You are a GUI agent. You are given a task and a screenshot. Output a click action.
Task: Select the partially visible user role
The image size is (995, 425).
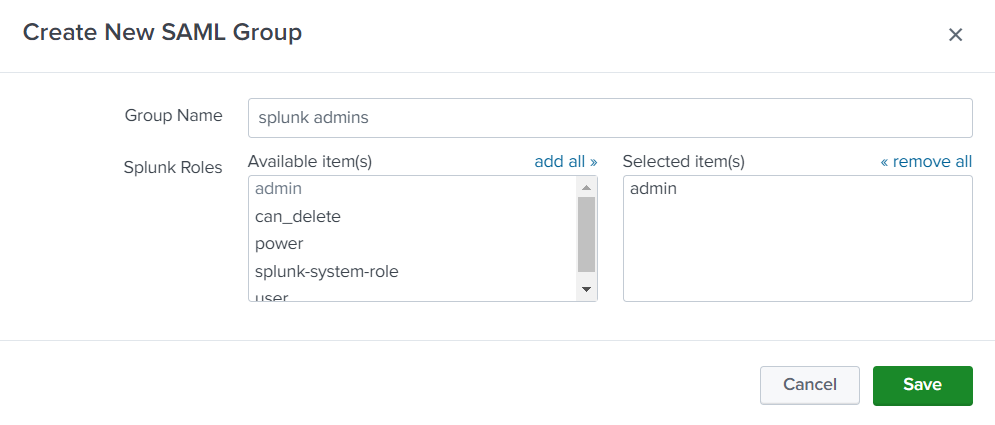272,296
